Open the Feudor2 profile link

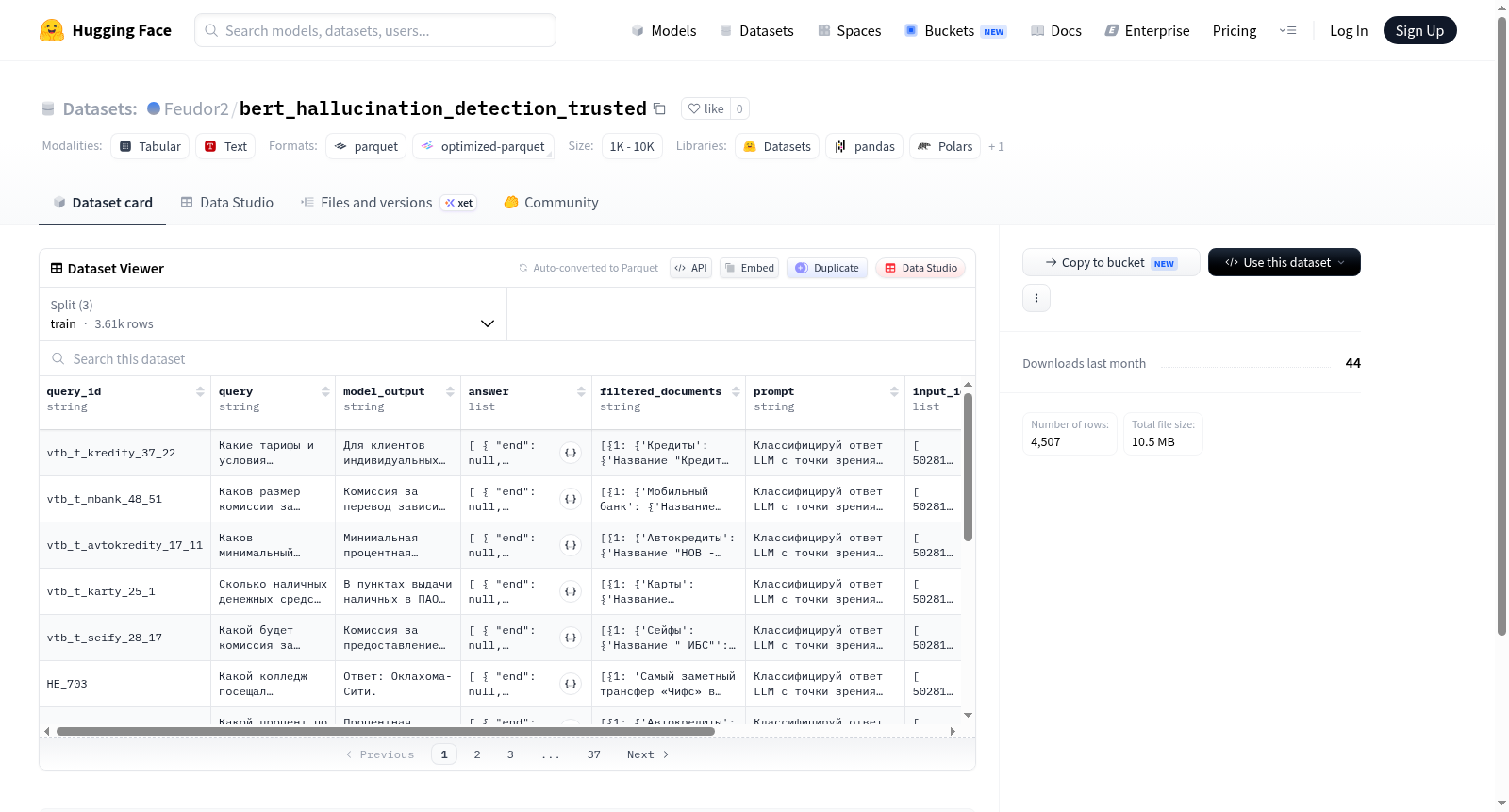coord(196,108)
